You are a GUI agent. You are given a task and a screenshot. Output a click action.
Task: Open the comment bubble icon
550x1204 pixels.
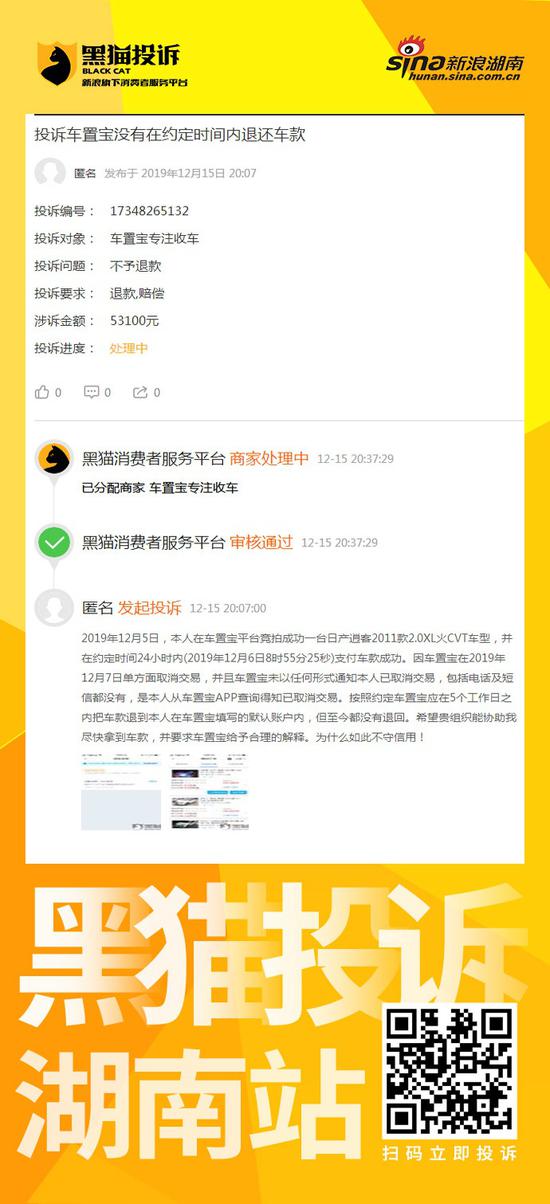tap(92, 392)
